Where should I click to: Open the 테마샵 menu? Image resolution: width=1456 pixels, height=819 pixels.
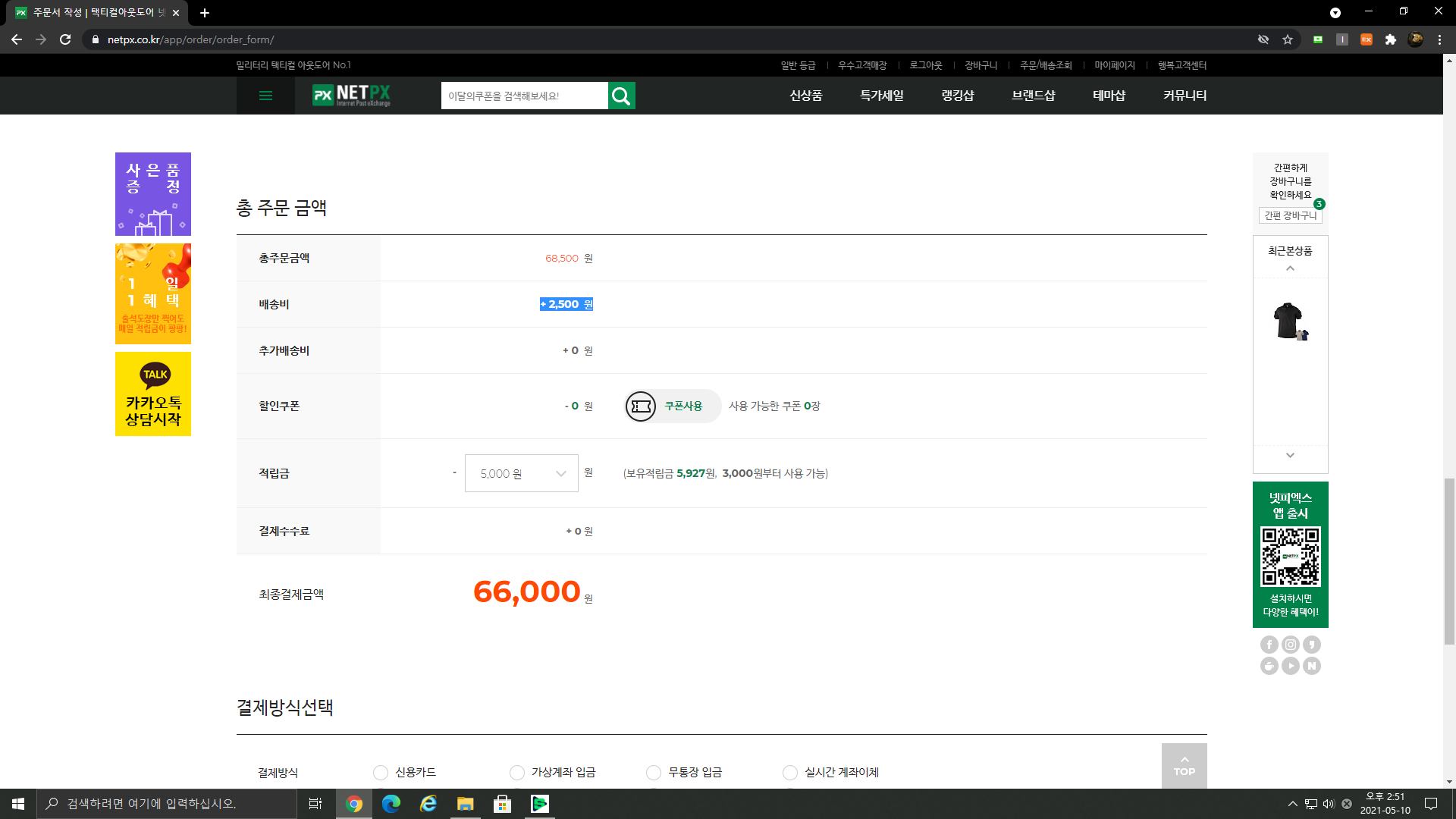(x=1109, y=96)
